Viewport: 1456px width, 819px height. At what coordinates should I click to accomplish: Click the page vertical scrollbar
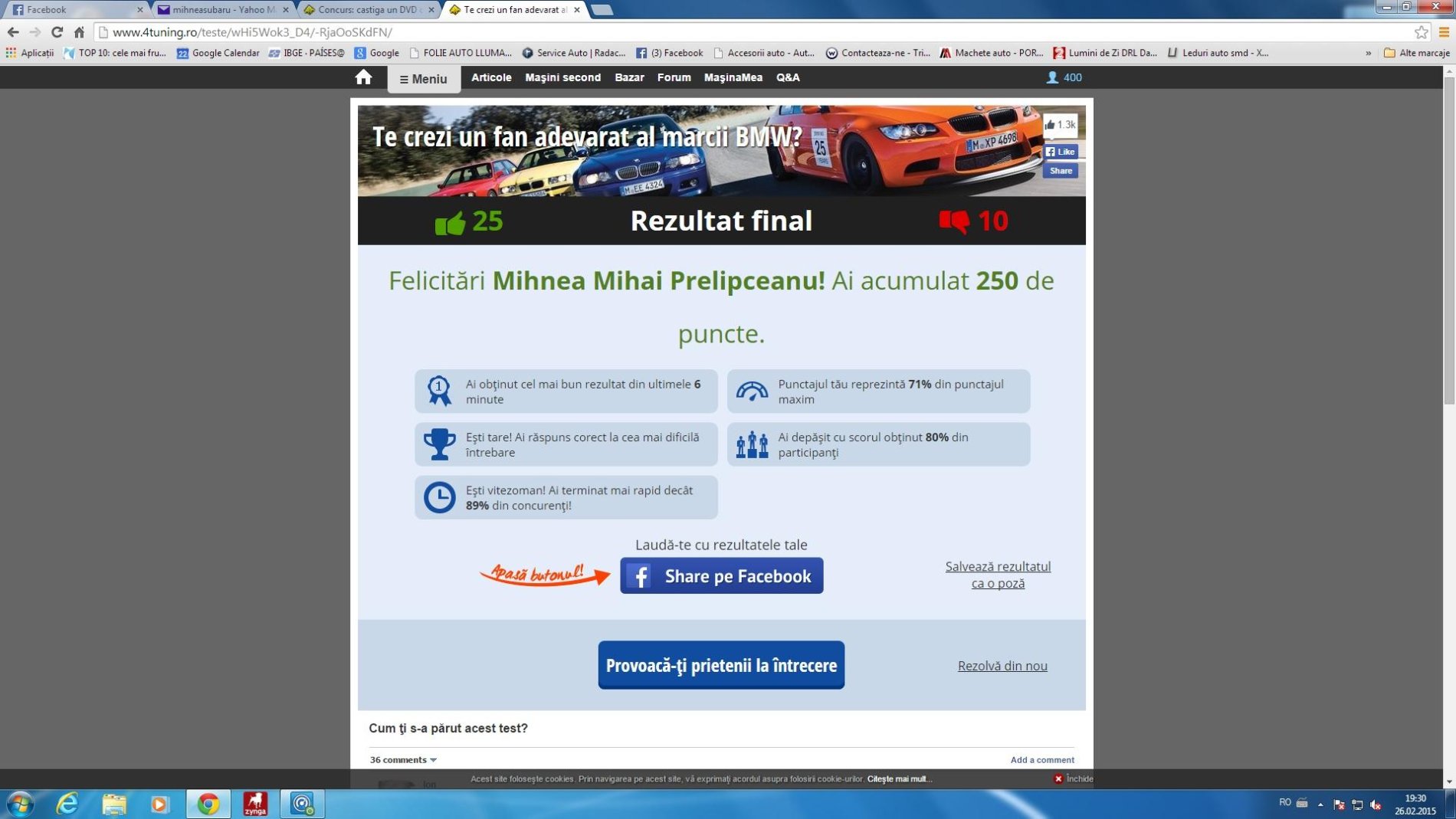(x=1448, y=241)
